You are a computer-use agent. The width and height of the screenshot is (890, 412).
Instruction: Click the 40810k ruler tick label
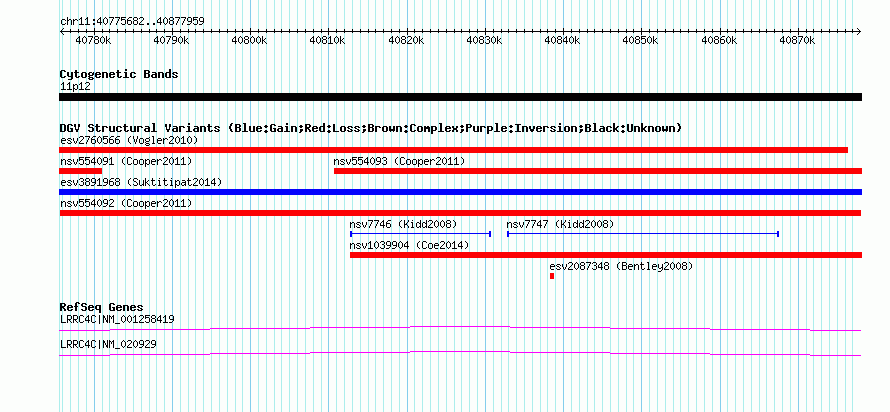pyautogui.click(x=328, y=41)
